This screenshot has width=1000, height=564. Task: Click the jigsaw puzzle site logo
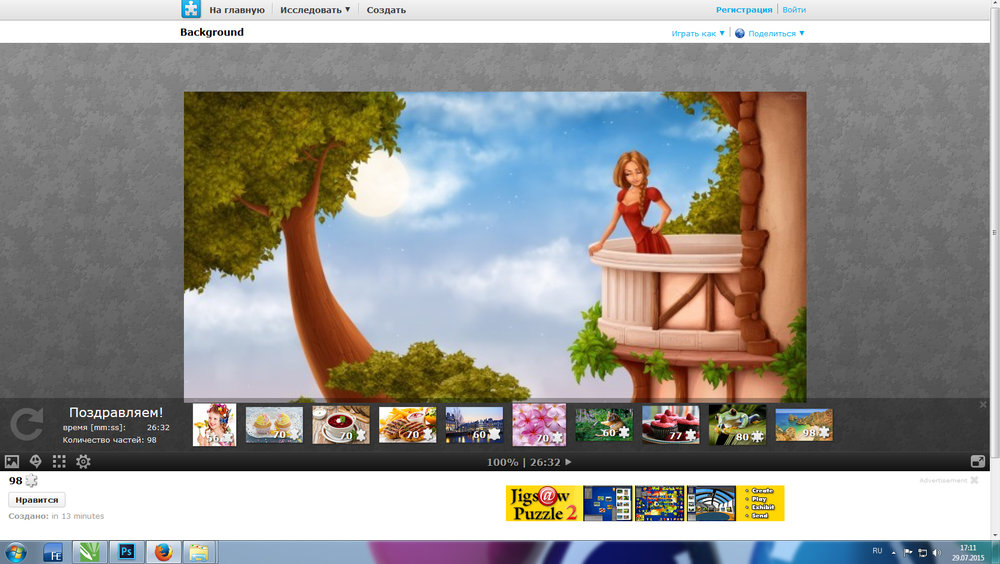point(191,10)
